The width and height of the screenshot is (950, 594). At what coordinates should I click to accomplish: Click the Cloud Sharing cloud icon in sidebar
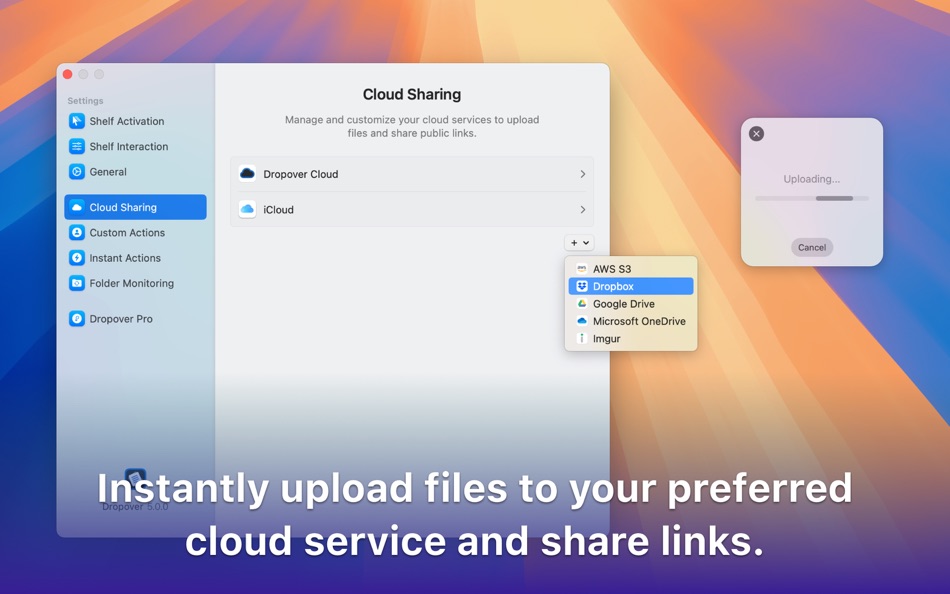(x=76, y=207)
